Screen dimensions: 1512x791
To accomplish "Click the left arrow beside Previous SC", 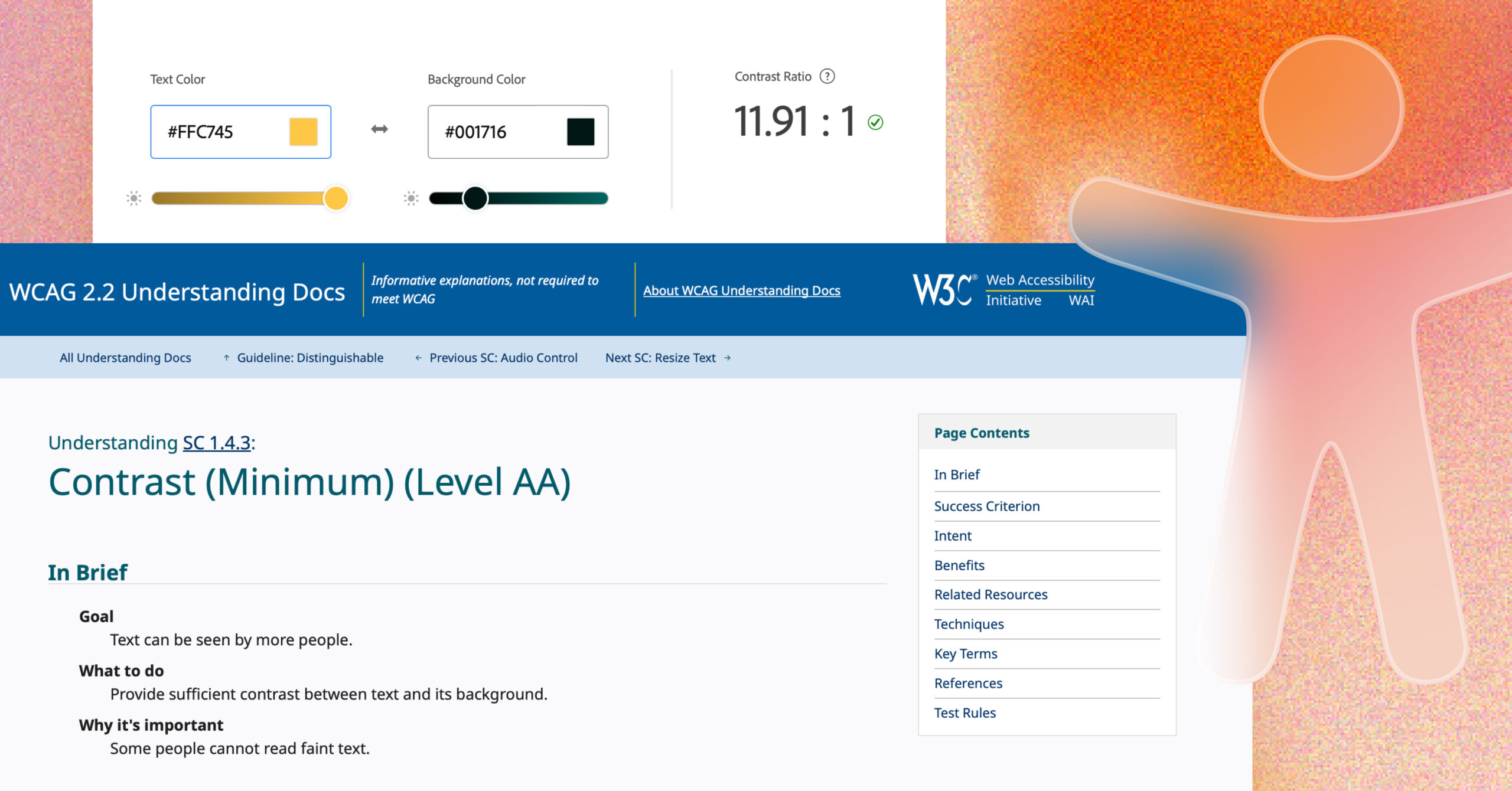I will tap(418, 358).
